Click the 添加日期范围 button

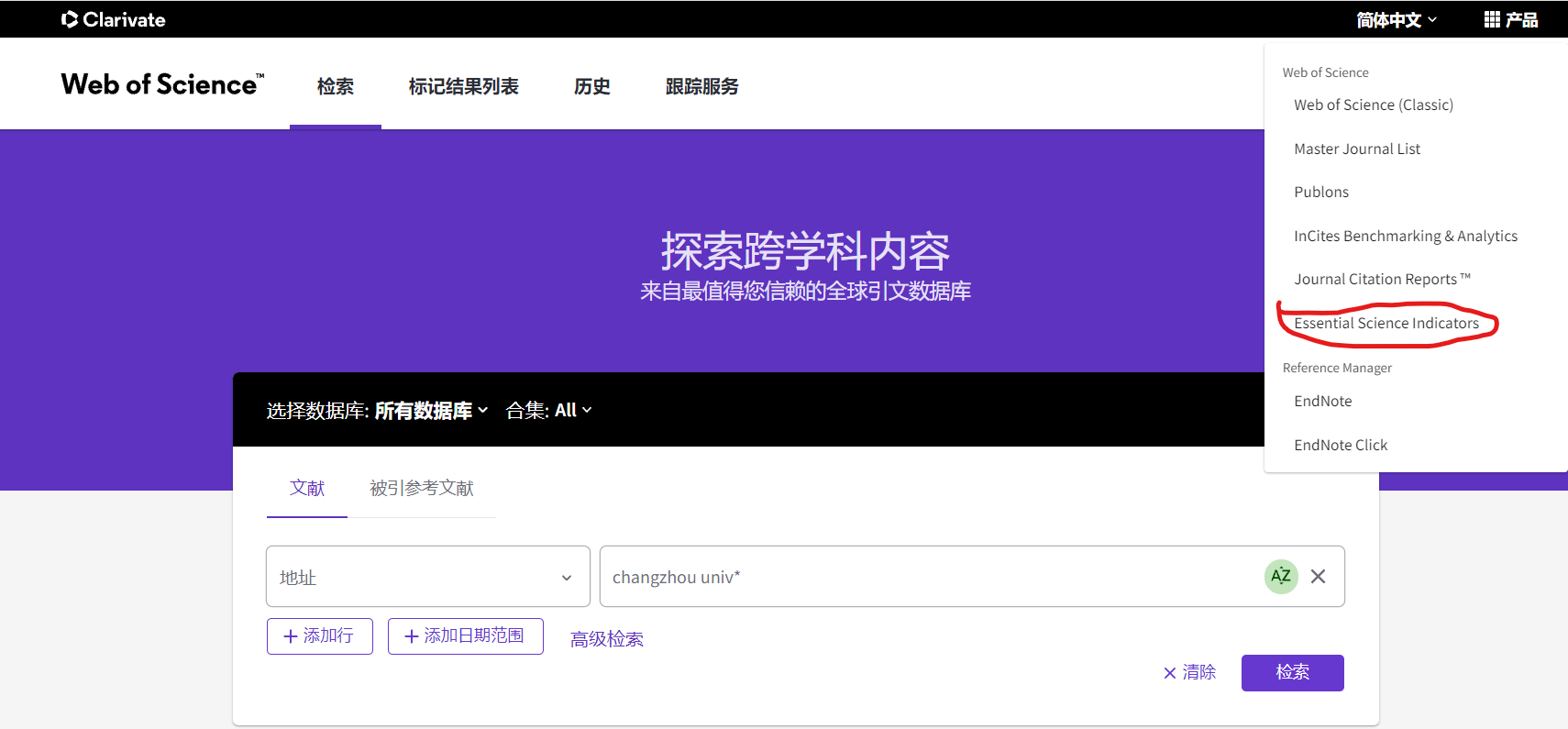(466, 635)
